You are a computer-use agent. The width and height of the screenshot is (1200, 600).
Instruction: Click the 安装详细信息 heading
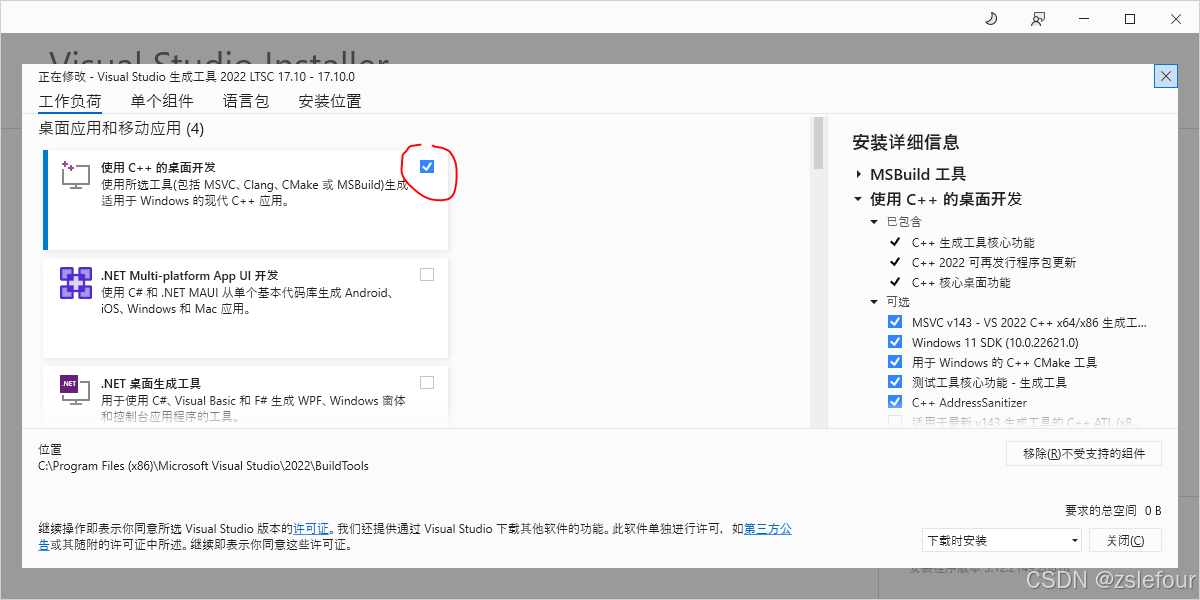906,142
